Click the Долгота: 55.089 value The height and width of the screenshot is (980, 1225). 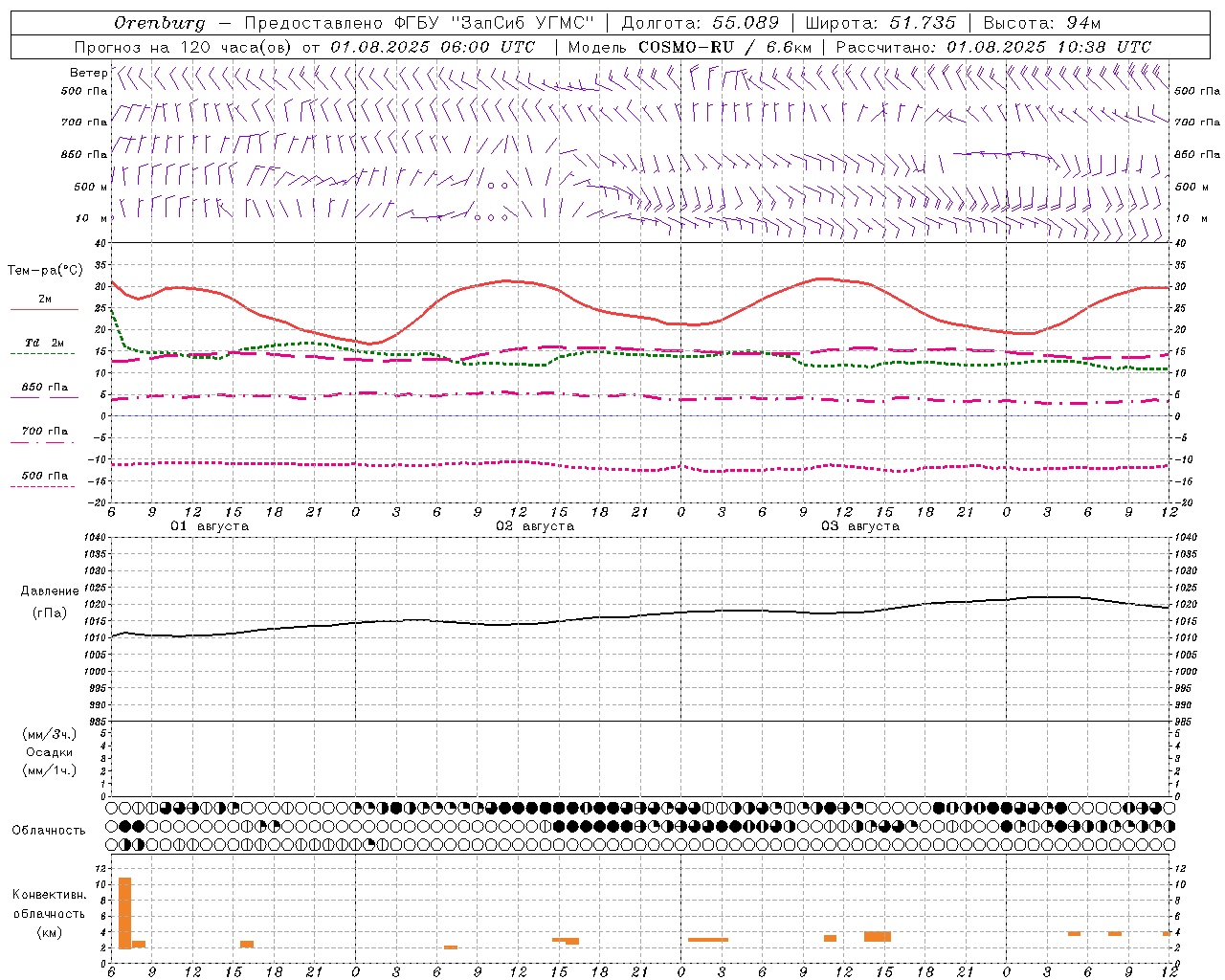[701, 23]
